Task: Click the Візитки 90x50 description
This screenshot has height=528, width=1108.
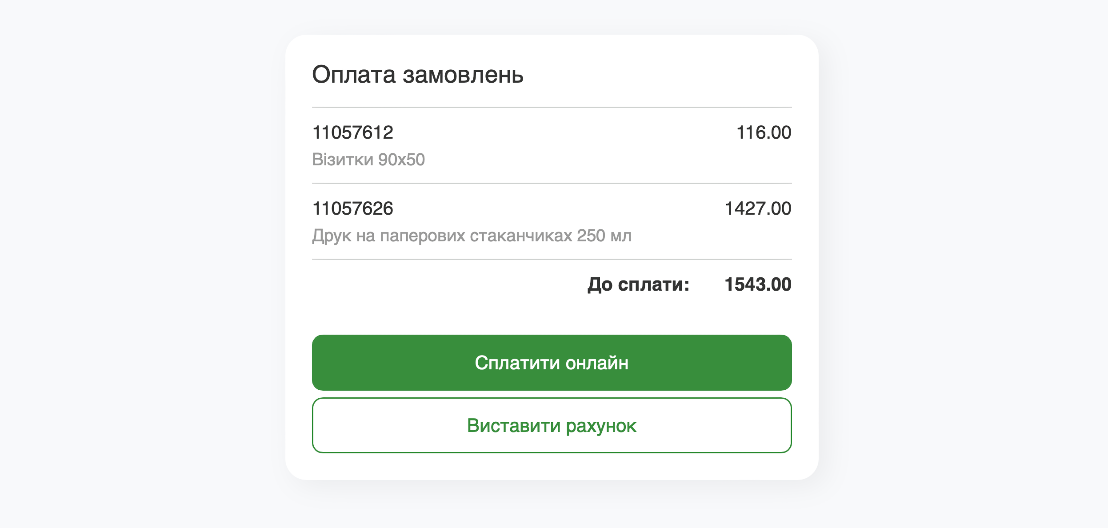Action: [368, 160]
